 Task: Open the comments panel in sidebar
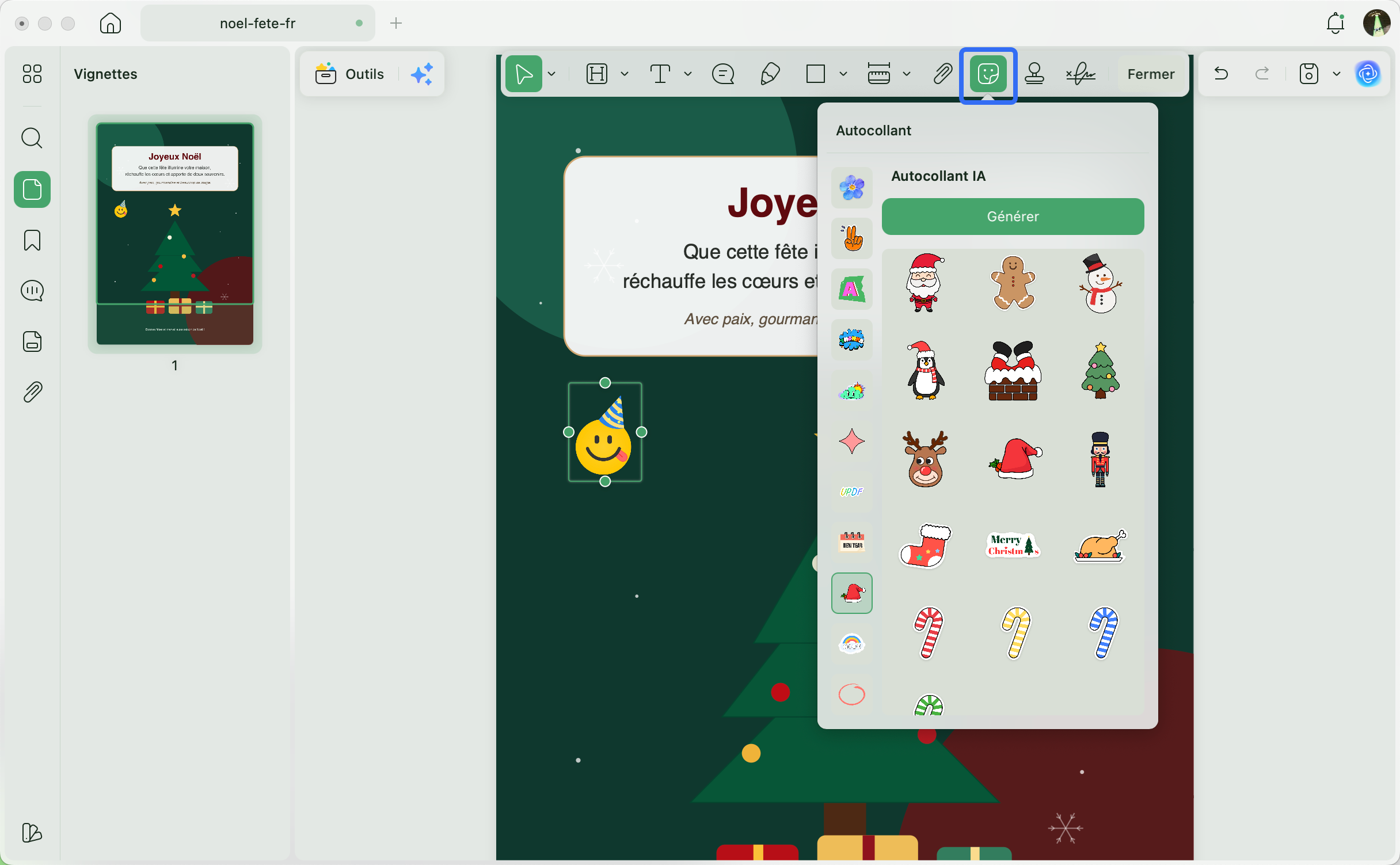32,291
